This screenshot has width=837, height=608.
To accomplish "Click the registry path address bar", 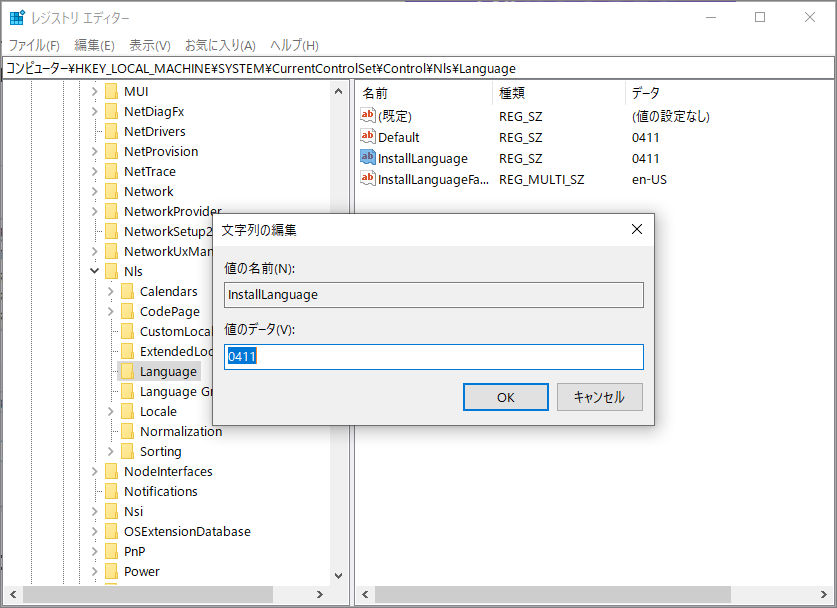I will tap(418, 68).
